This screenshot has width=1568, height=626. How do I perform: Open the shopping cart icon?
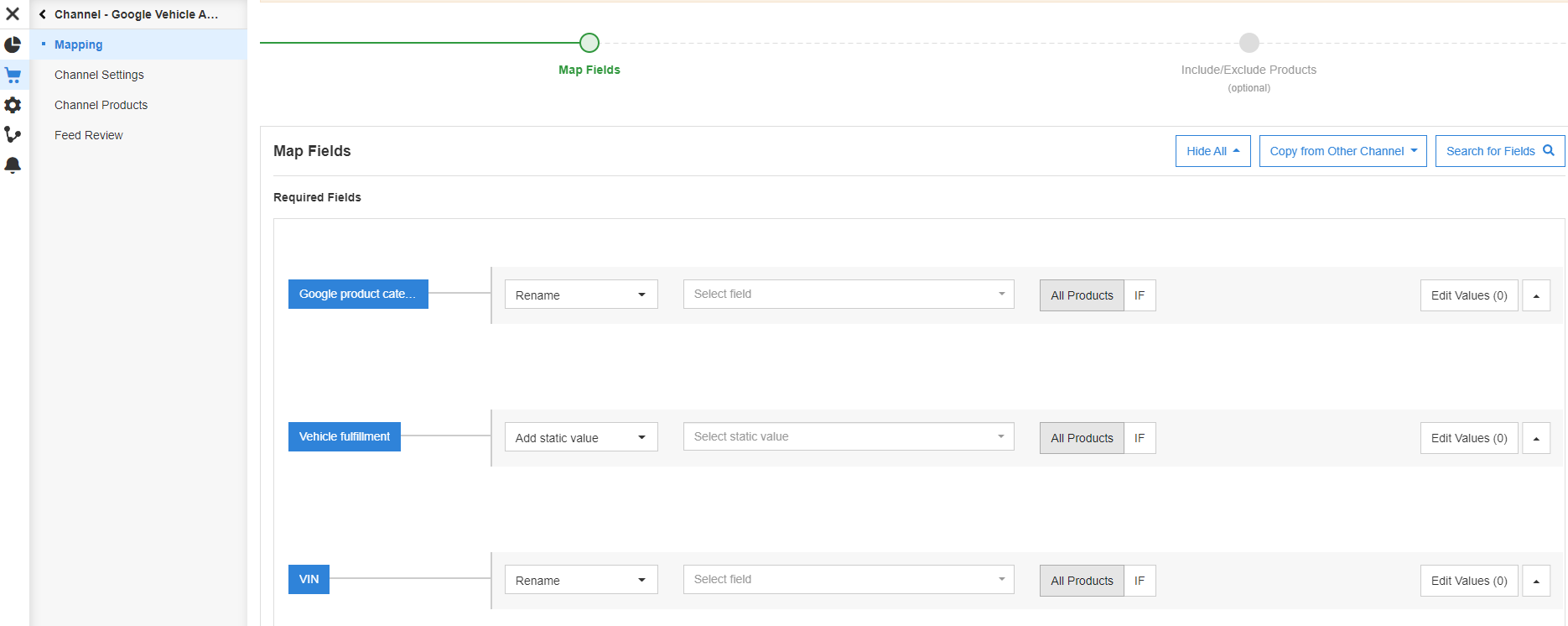click(13, 76)
